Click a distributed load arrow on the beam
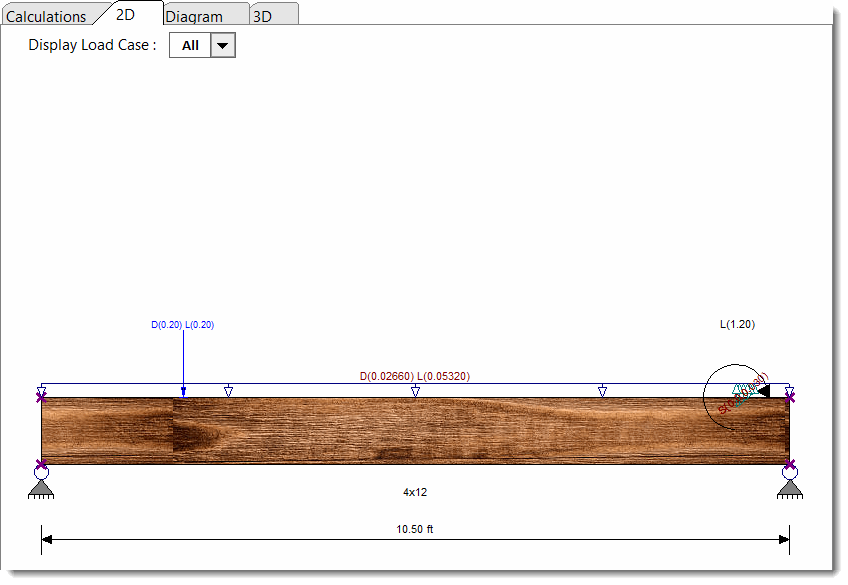The height and width of the screenshot is (585, 848). tap(416, 390)
